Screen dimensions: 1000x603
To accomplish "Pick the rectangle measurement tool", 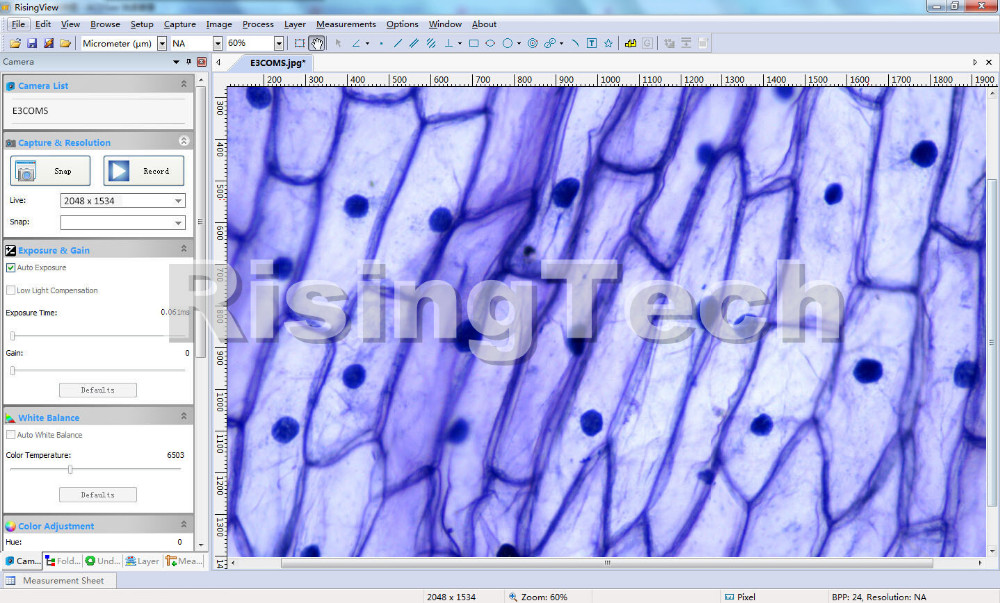I will [473, 43].
